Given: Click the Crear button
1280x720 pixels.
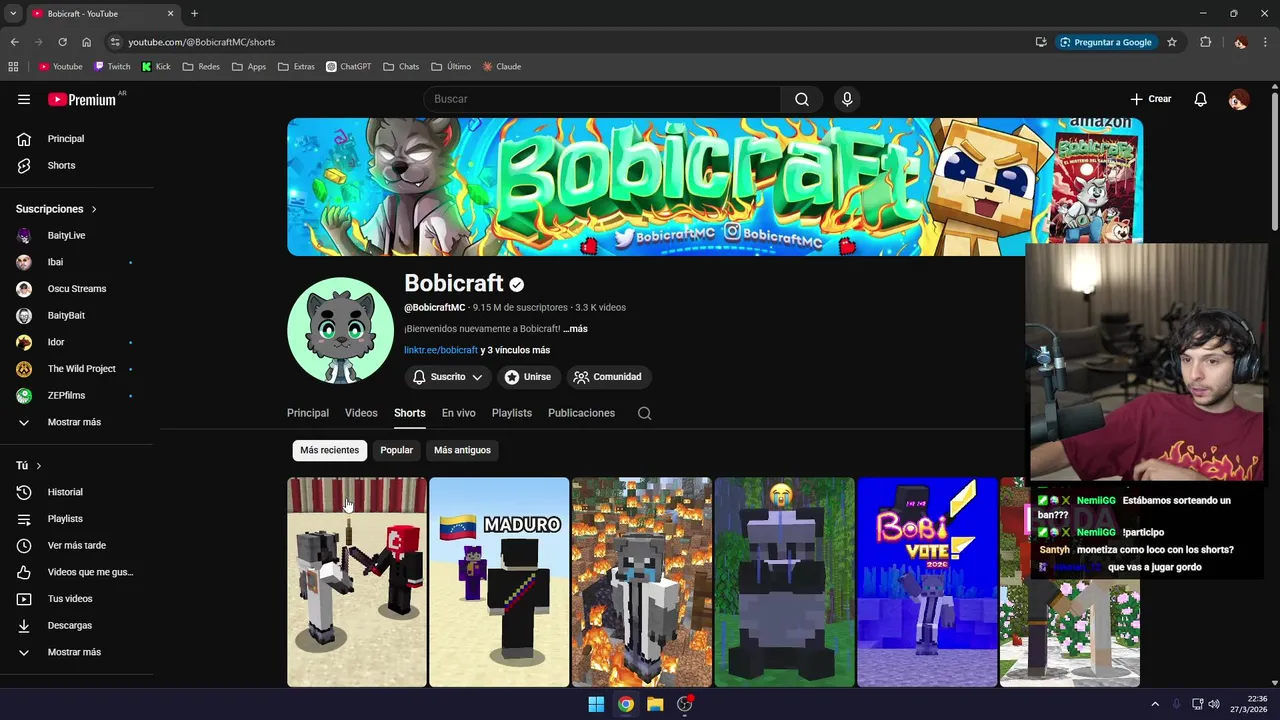Looking at the screenshot, I should 1150,99.
